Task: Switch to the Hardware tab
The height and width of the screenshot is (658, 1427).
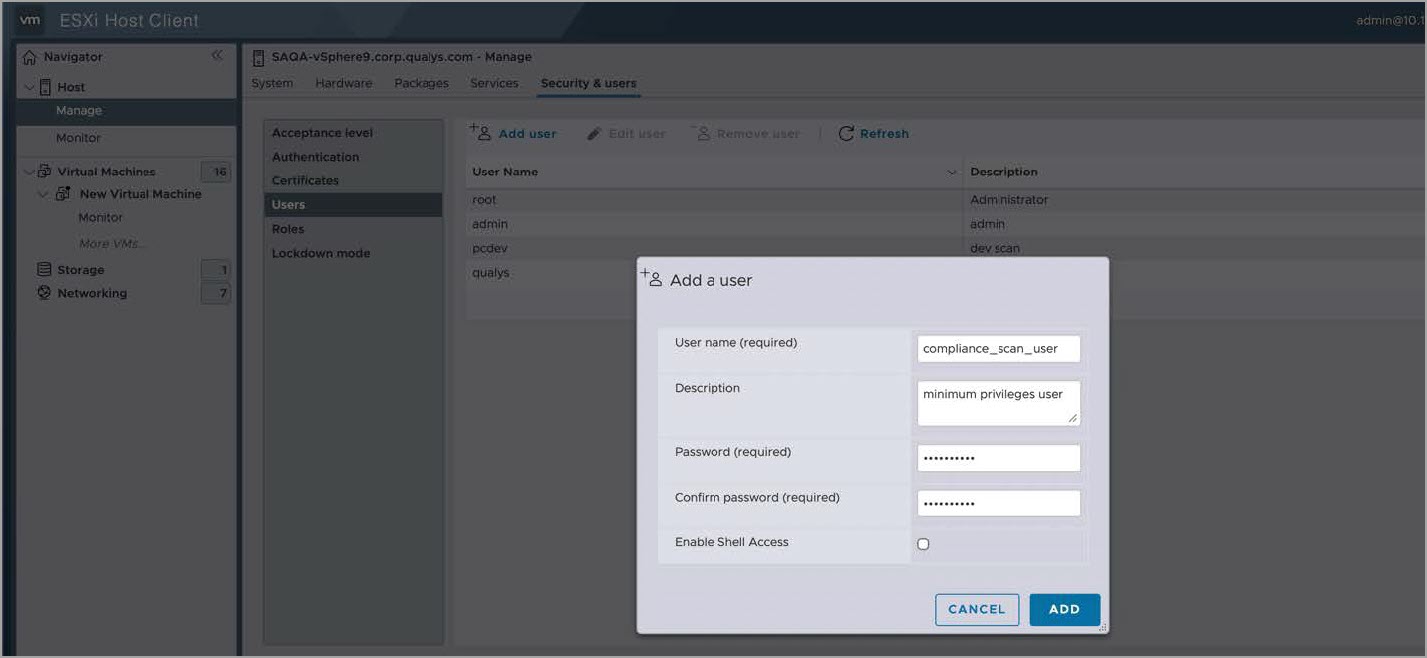Action: point(343,83)
